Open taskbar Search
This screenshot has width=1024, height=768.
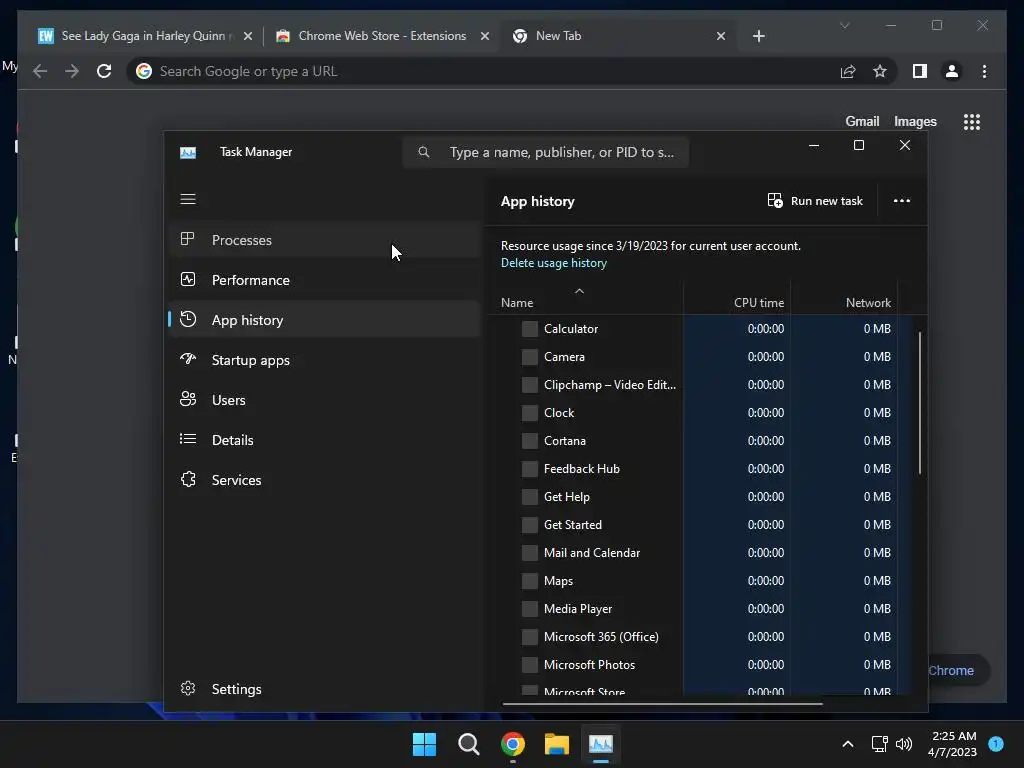(468, 744)
